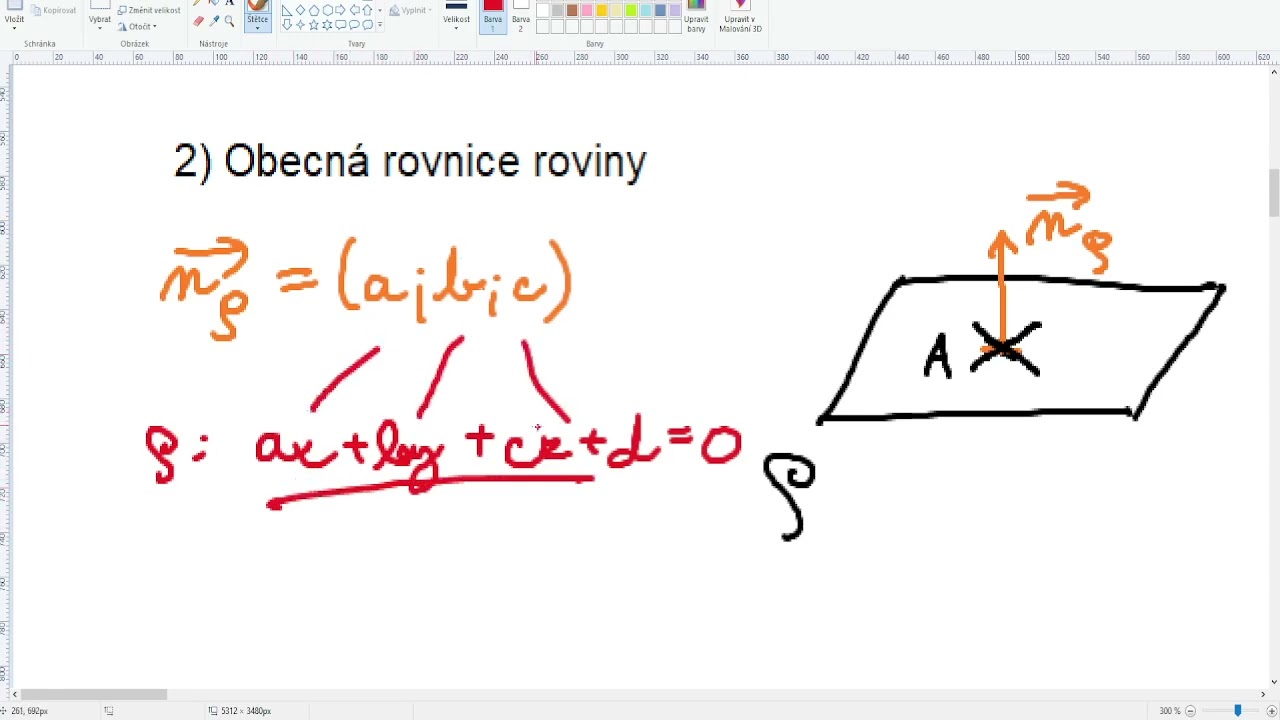Pick the light turquoise color swatch
Screen dimensions: 1280x720
click(x=646, y=10)
